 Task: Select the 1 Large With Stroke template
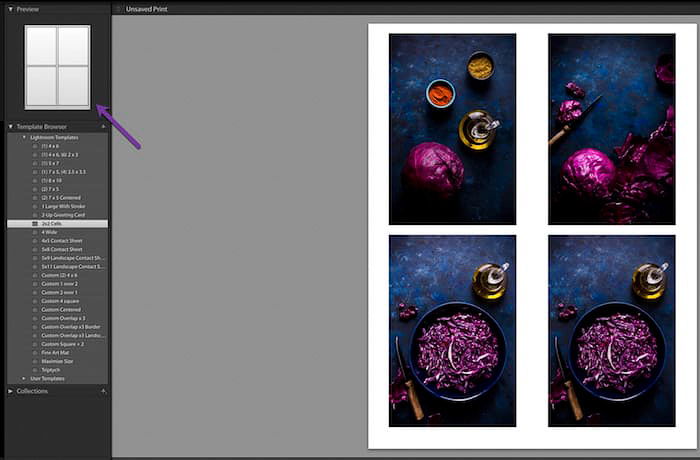[x=66, y=205]
